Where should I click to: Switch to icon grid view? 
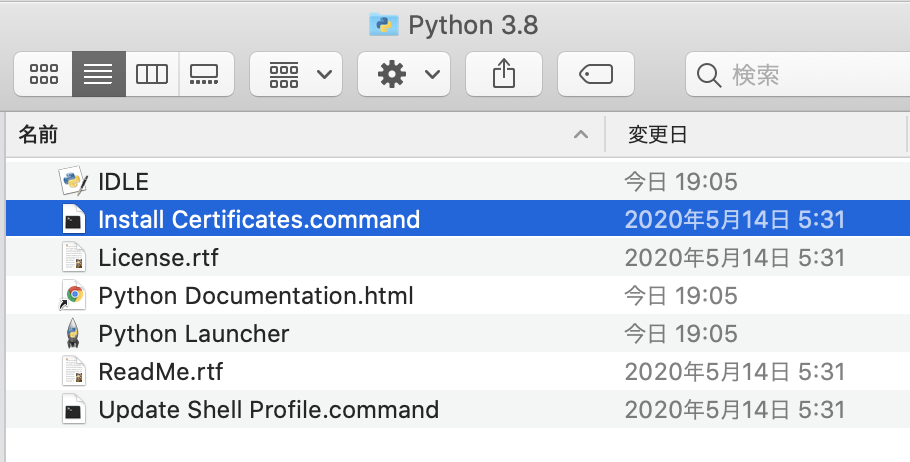click(44, 74)
